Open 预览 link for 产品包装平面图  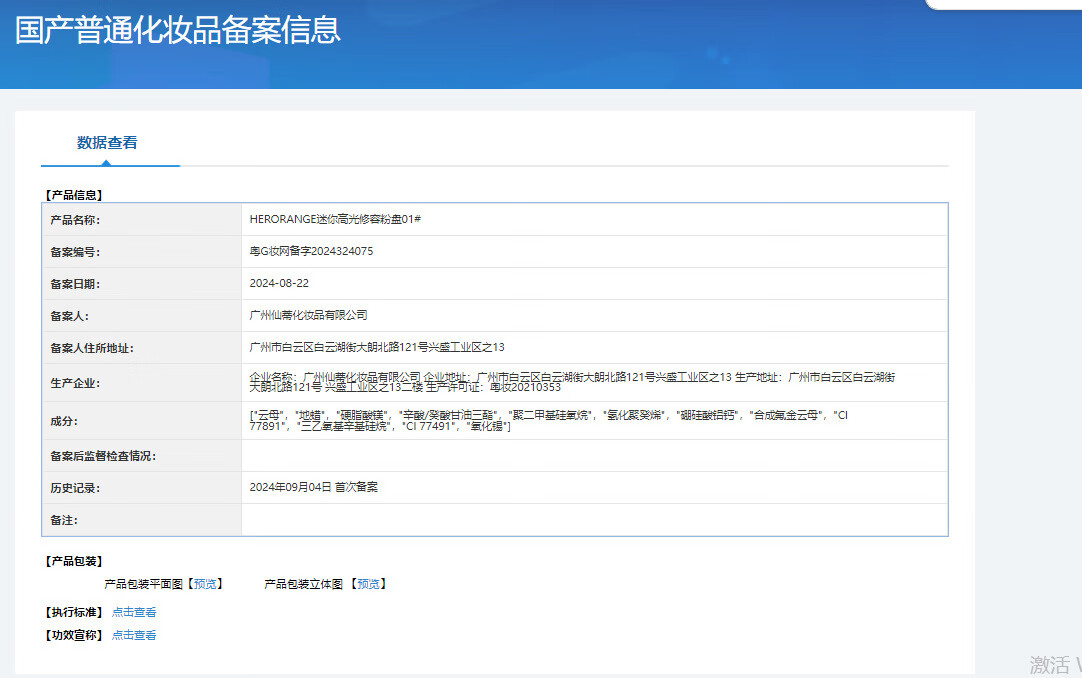click(x=207, y=584)
